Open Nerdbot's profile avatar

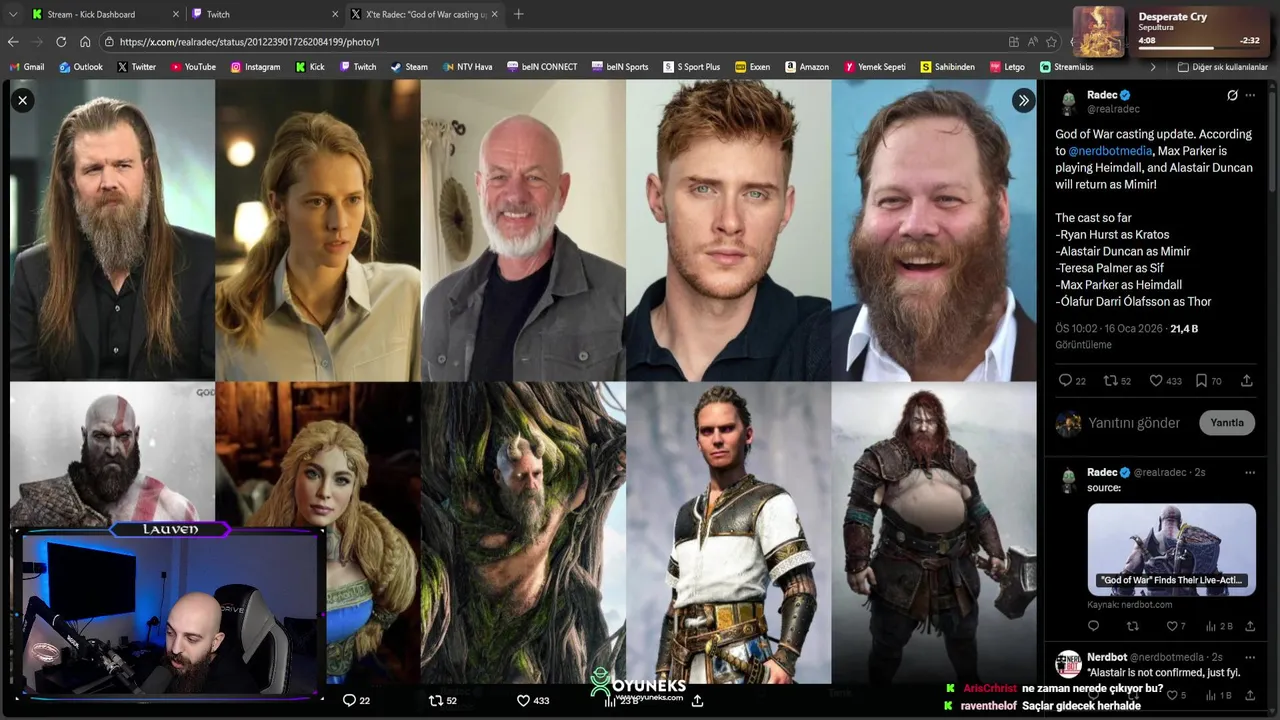[1068, 664]
